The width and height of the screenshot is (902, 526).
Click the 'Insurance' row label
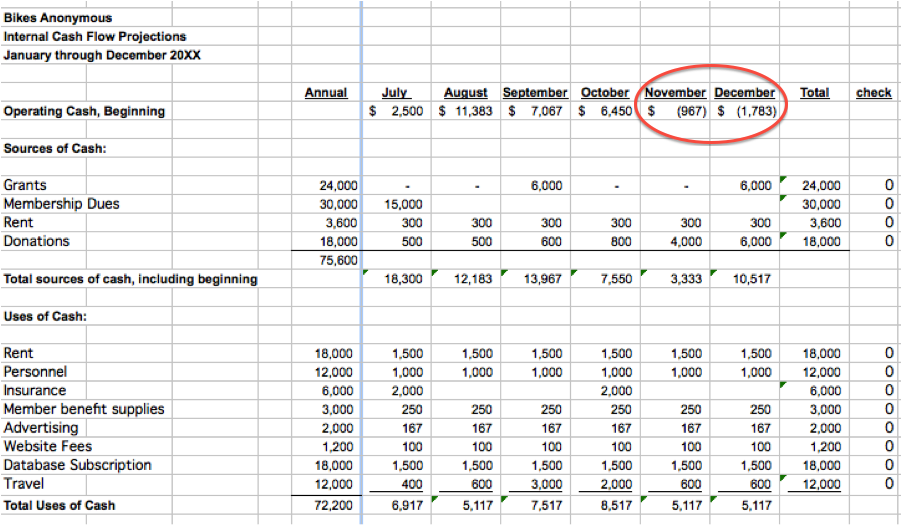point(35,390)
